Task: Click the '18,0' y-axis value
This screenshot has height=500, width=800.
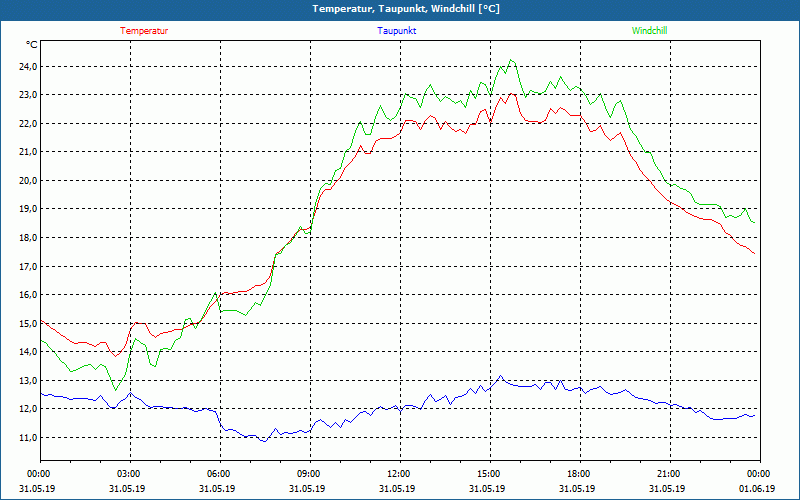Action: coord(28,238)
